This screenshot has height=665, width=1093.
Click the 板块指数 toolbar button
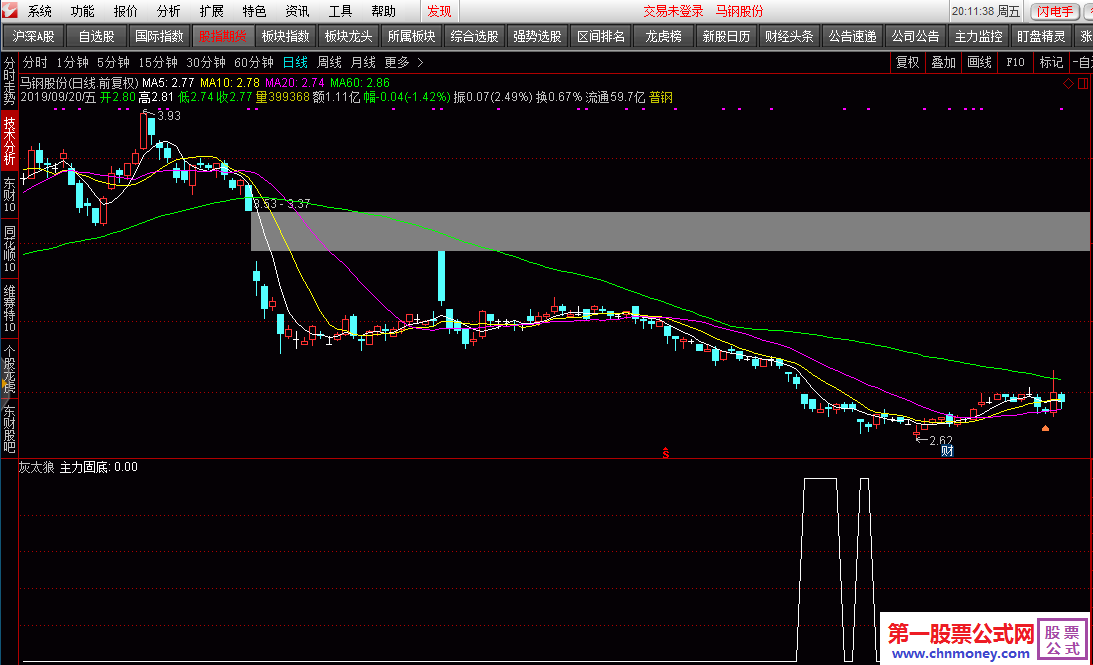(x=285, y=36)
